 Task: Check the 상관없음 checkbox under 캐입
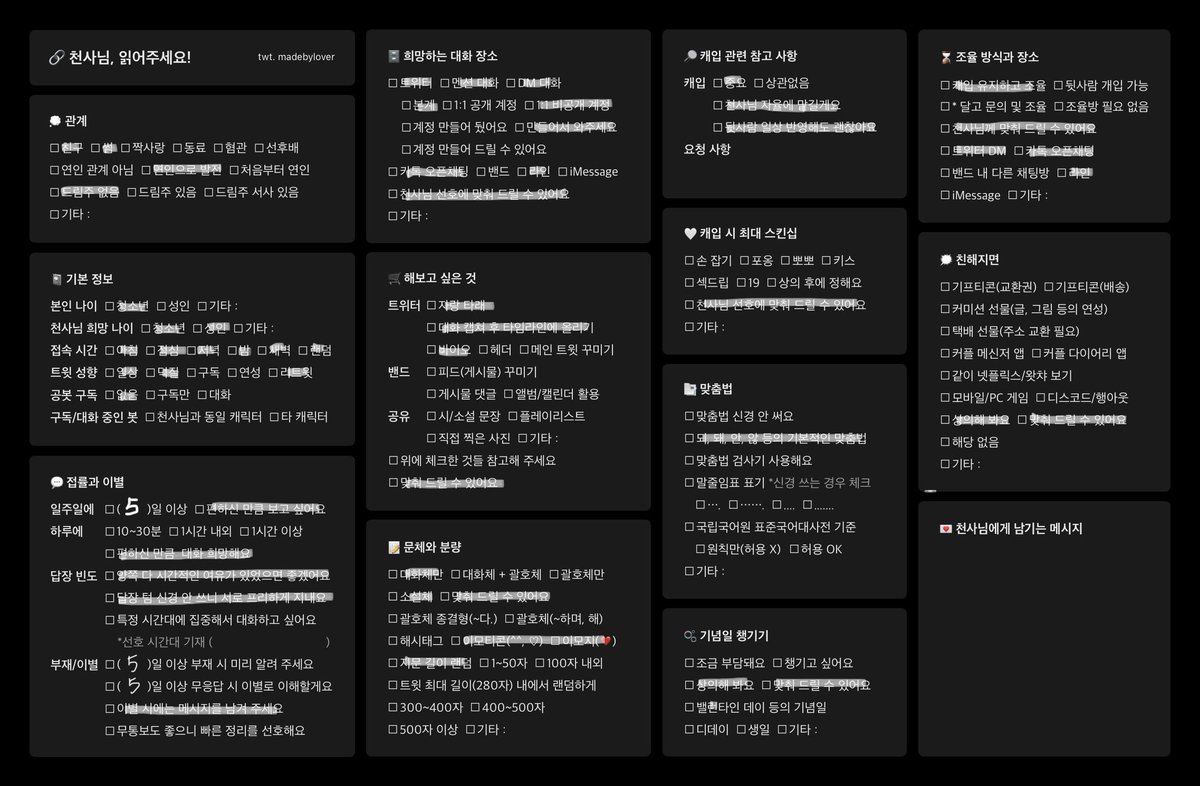[x=758, y=83]
